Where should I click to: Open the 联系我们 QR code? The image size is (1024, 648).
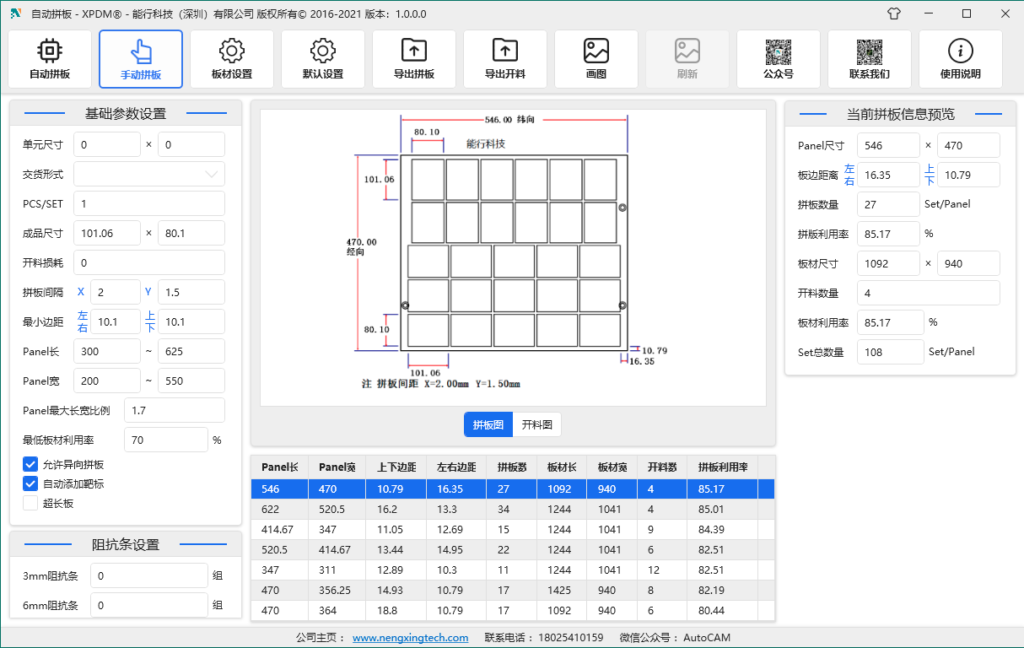click(x=869, y=58)
